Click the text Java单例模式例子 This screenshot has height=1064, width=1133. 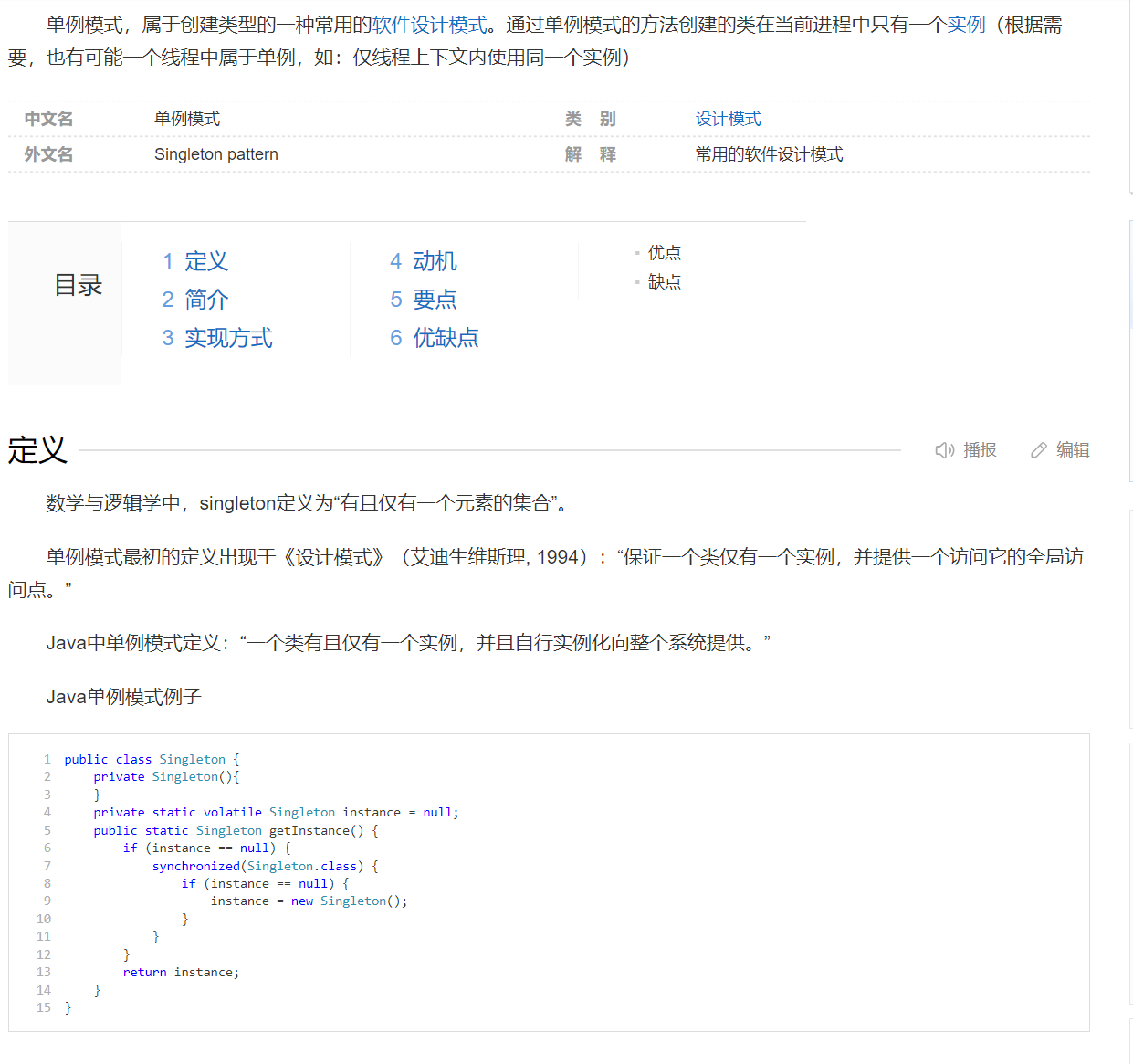point(124,697)
